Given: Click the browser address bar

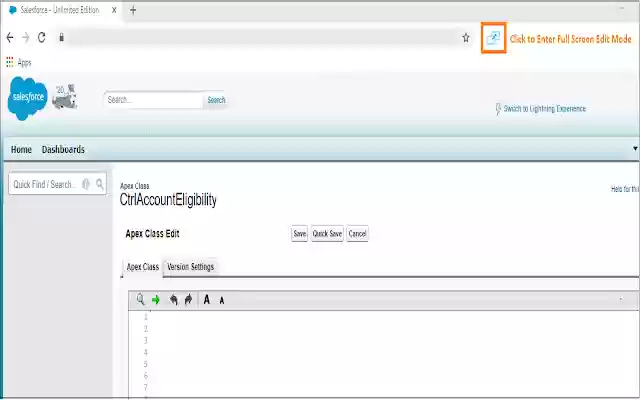Looking at the screenshot, I should point(261,38).
